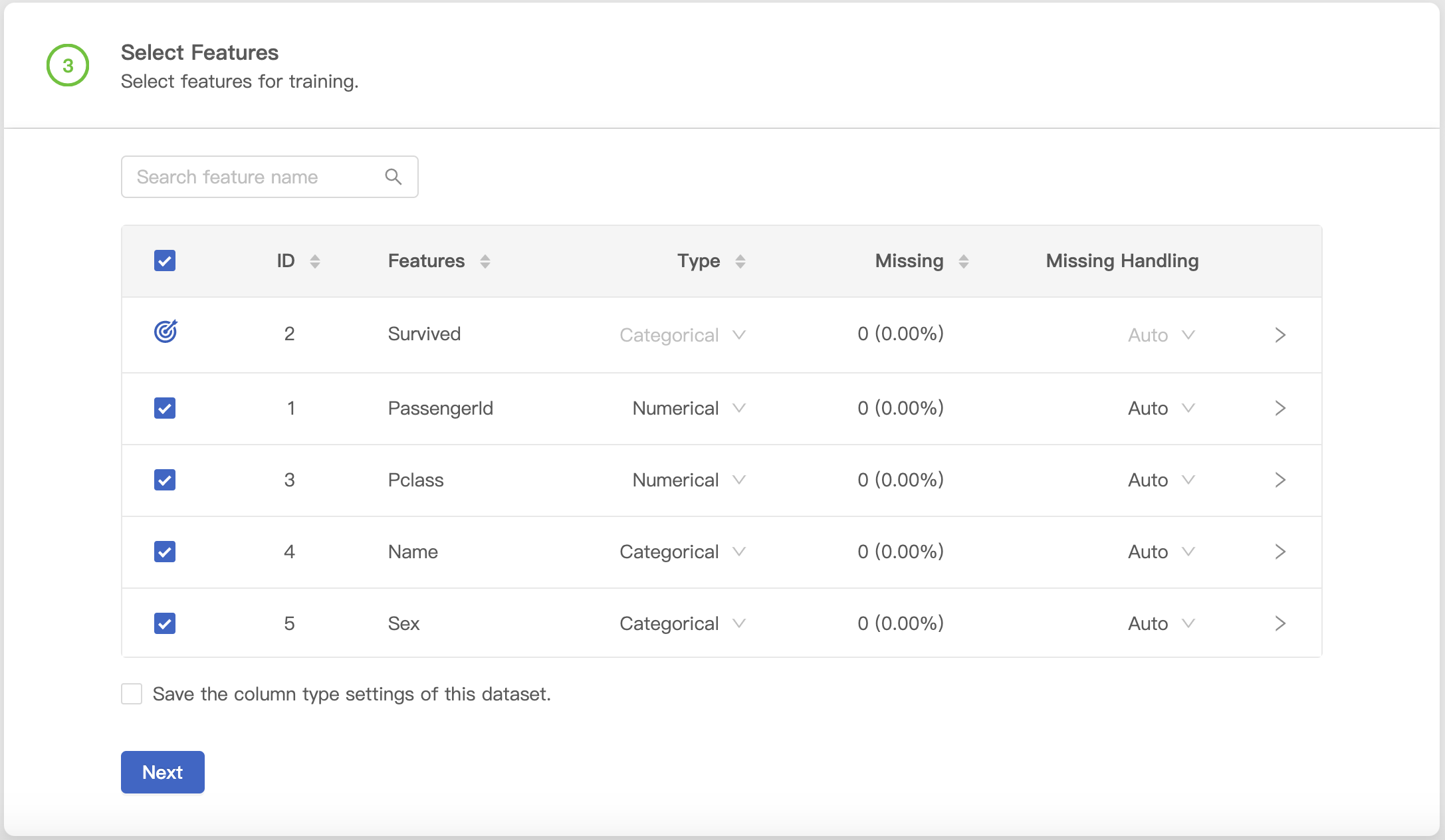
Task: Sort by Missing column arrows
Action: (963, 261)
